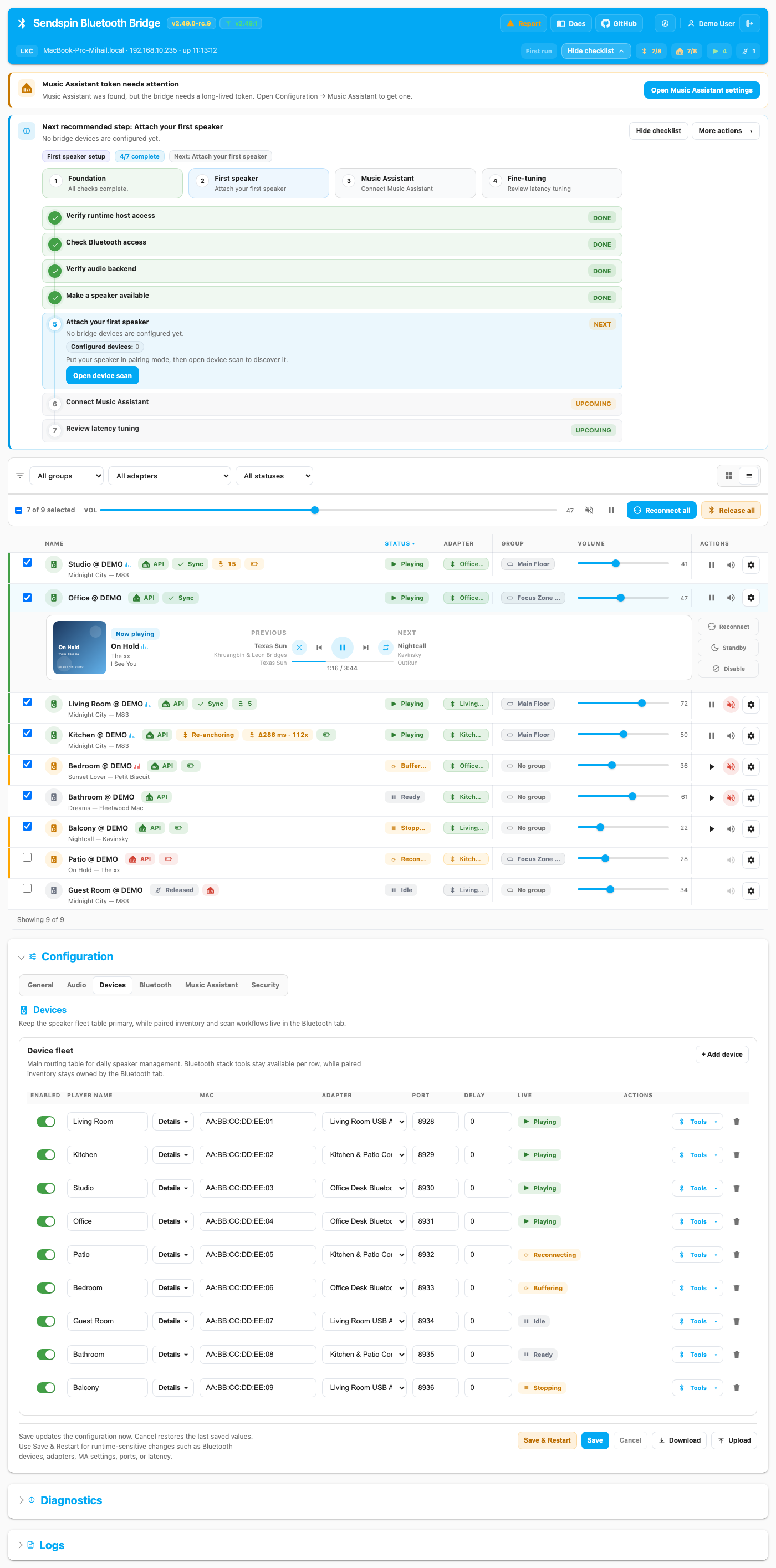Toggle the select-all 7 of 9 checkbox
776x1568 pixels.
18,510
